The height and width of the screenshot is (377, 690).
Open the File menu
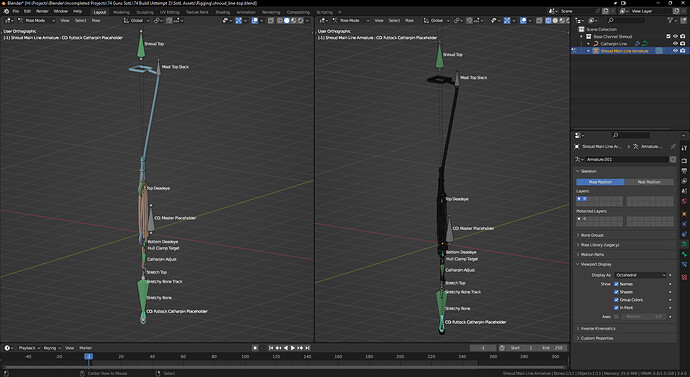pos(16,11)
